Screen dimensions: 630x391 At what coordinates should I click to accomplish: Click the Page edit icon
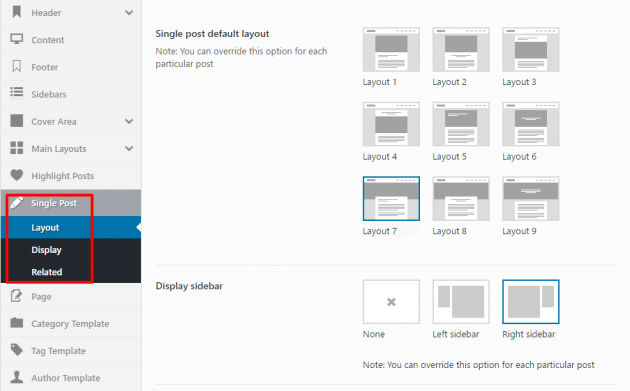pyautogui.click(x=16, y=296)
